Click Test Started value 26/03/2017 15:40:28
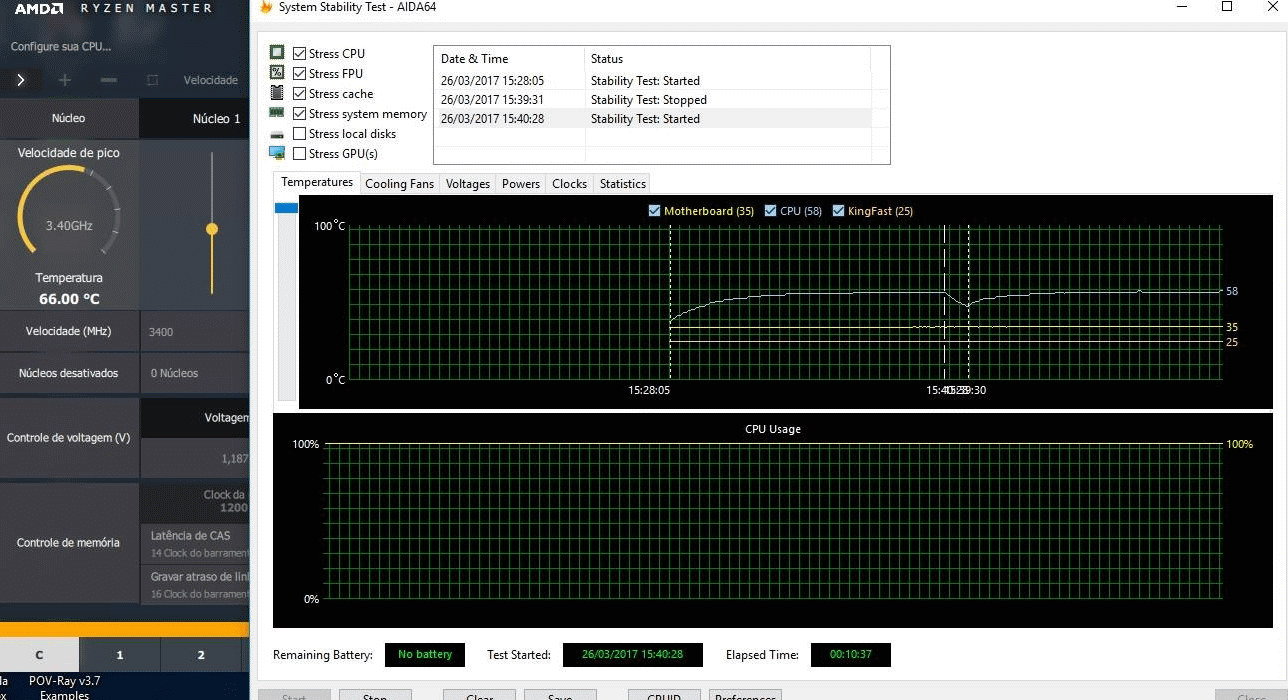Viewport: 1288px width, 700px height. [633, 654]
